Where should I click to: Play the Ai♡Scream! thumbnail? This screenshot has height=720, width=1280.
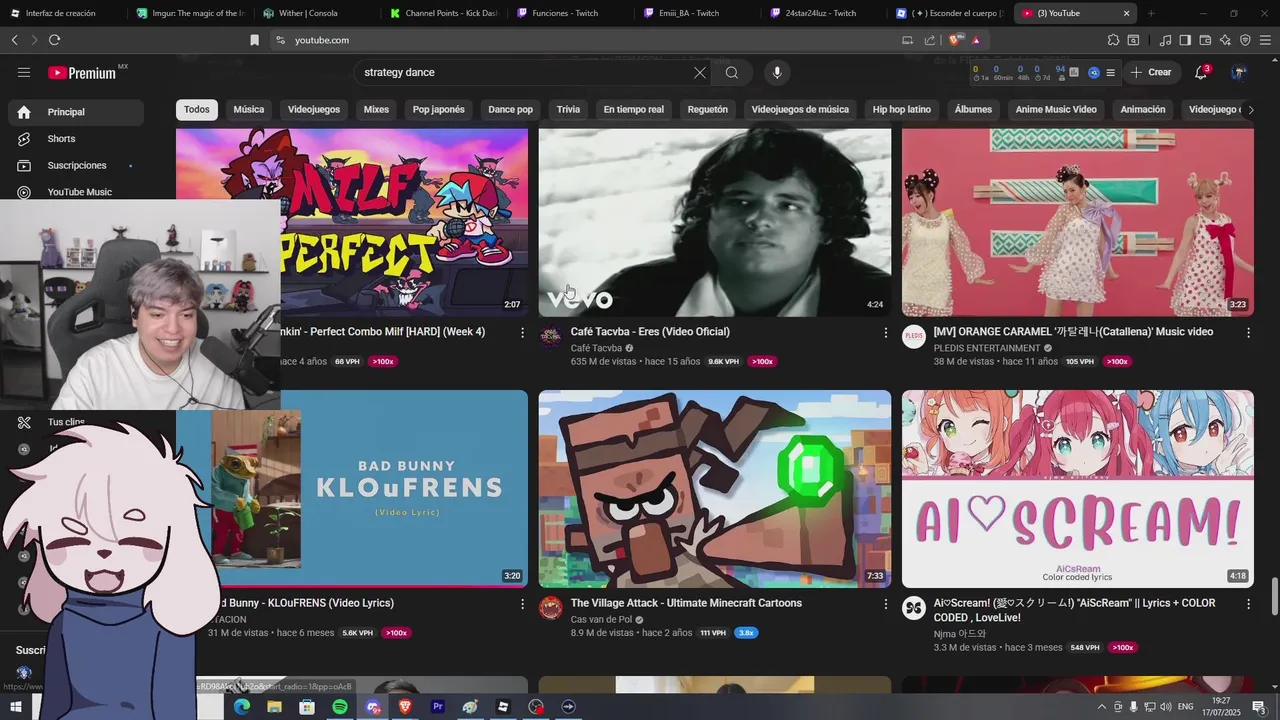pyautogui.click(x=1078, y=489)
